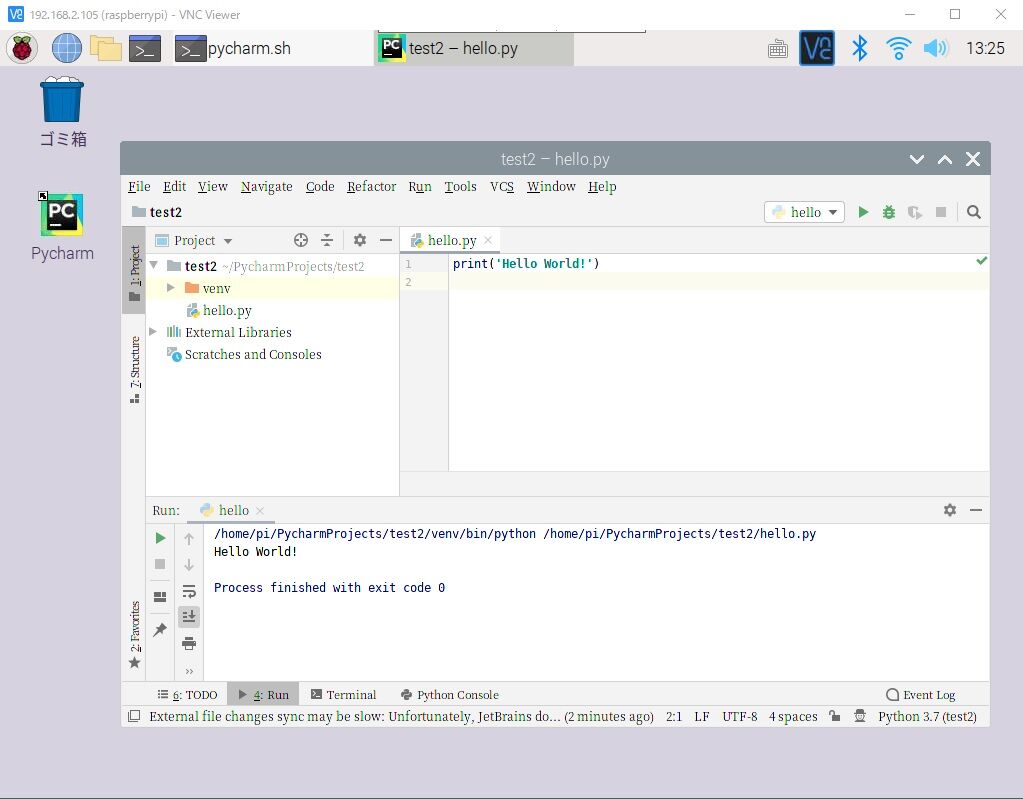Open Search Everywhere magnifier icon
The image size is (1023, 799).
[x=973, y=212]
